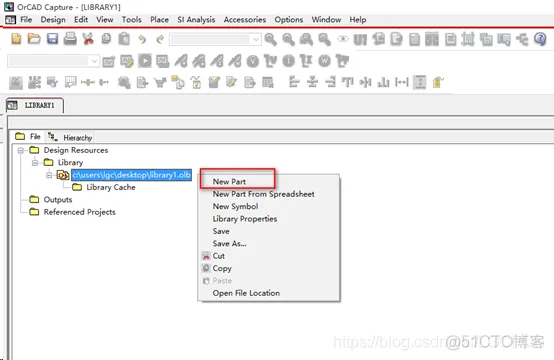Collapse the library1.olb tree node
The width and height of the screenshot is (554, 360).
49,175
